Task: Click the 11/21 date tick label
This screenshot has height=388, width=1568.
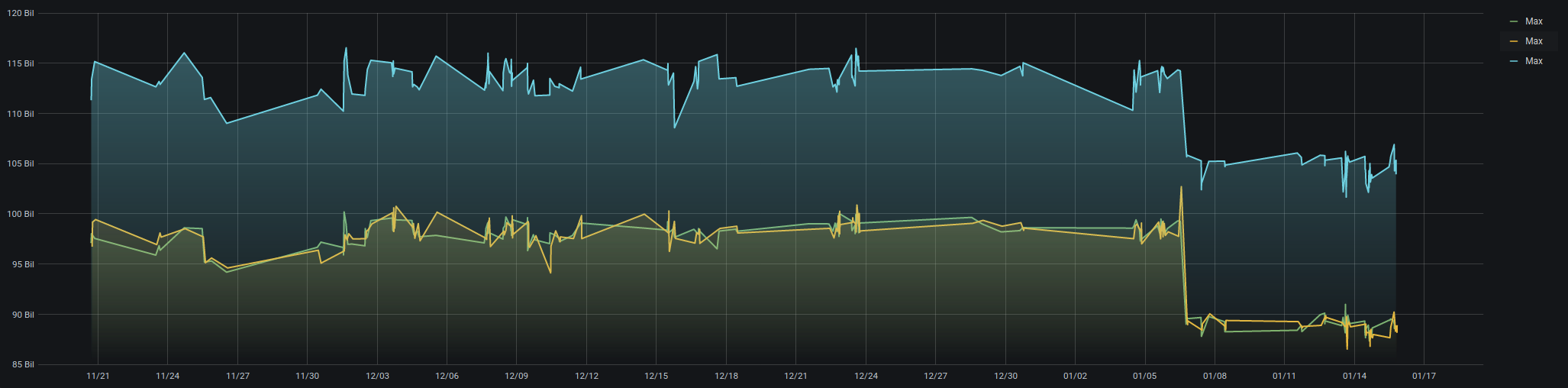Action: coord(98,376)
